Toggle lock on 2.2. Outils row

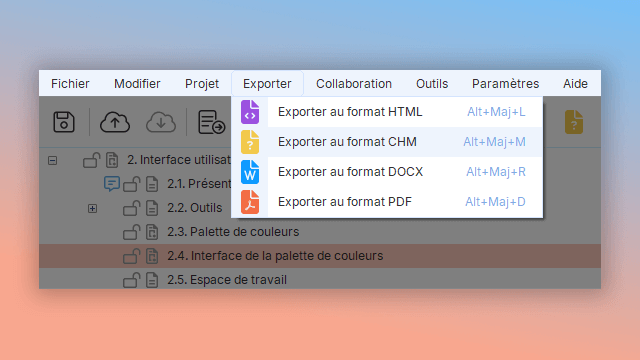coord(131,208)
